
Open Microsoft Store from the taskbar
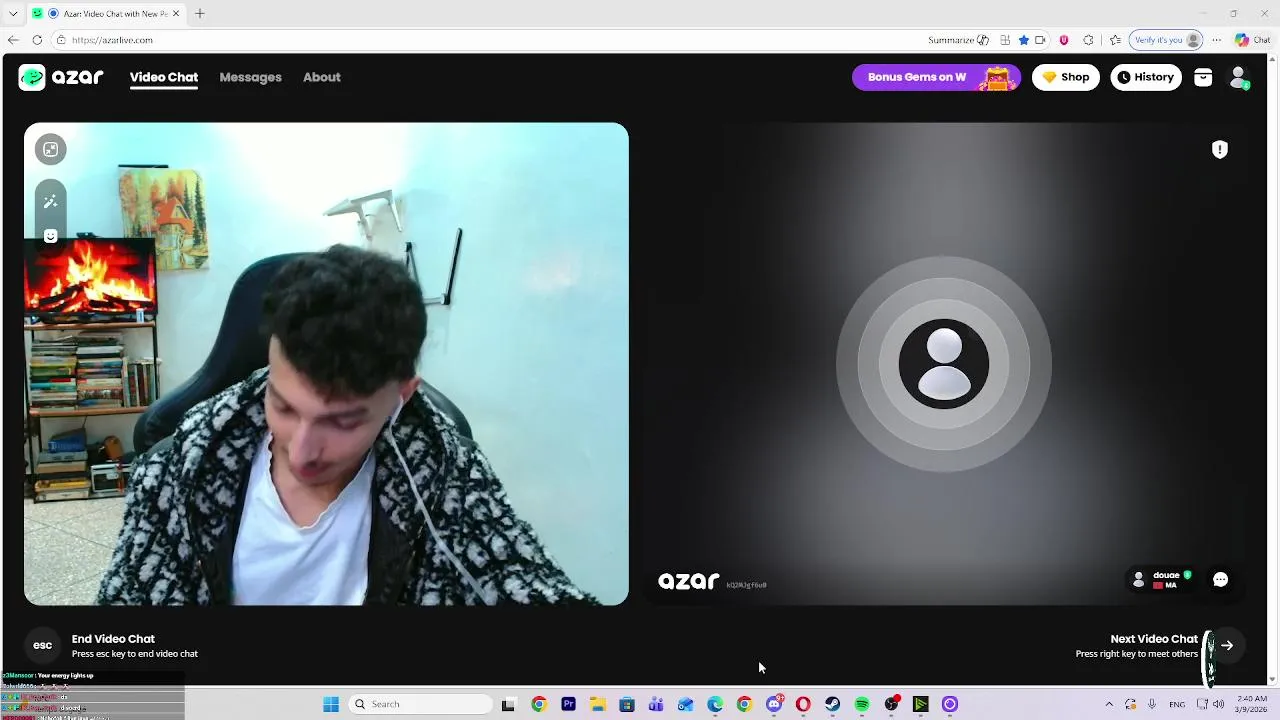627,704
